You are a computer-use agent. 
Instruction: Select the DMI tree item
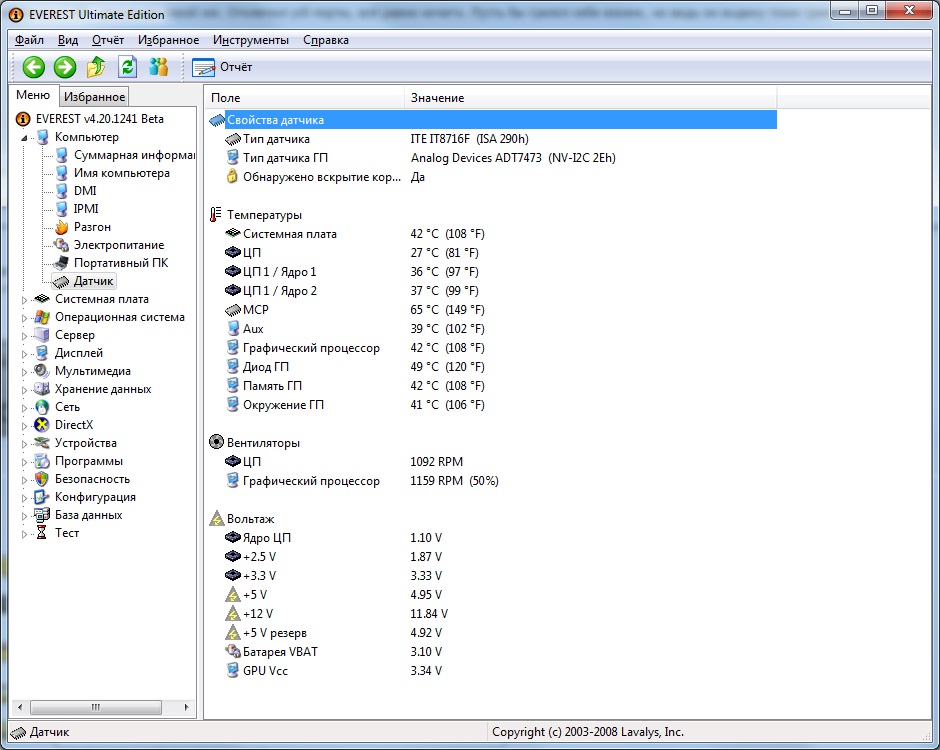85,191
